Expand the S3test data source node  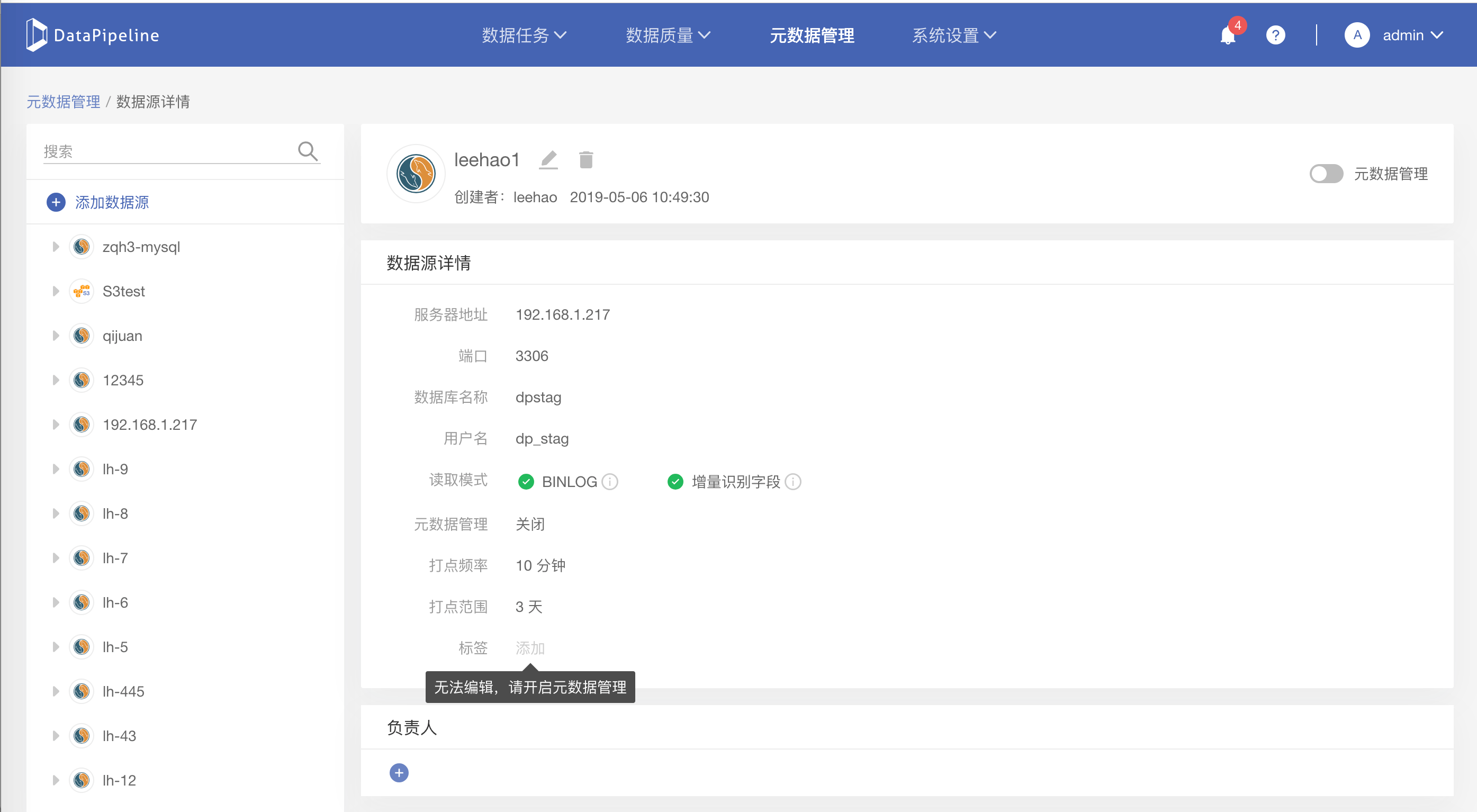coord(56,291)
